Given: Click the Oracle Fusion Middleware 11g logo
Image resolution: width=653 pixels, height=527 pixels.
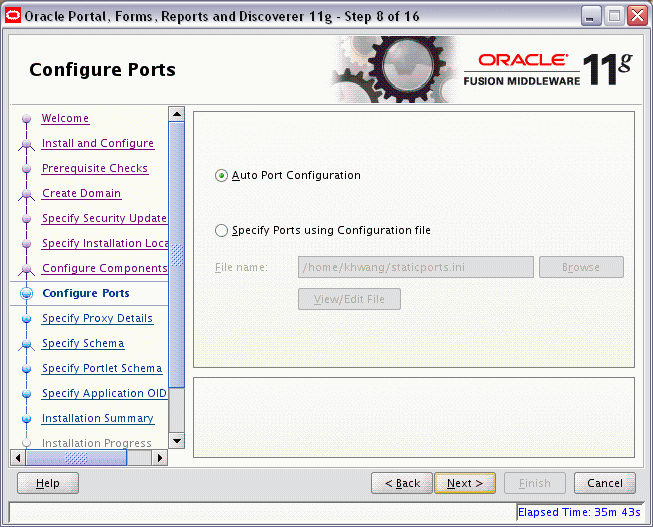Looking at the screenshot, I should coord(548,70).
